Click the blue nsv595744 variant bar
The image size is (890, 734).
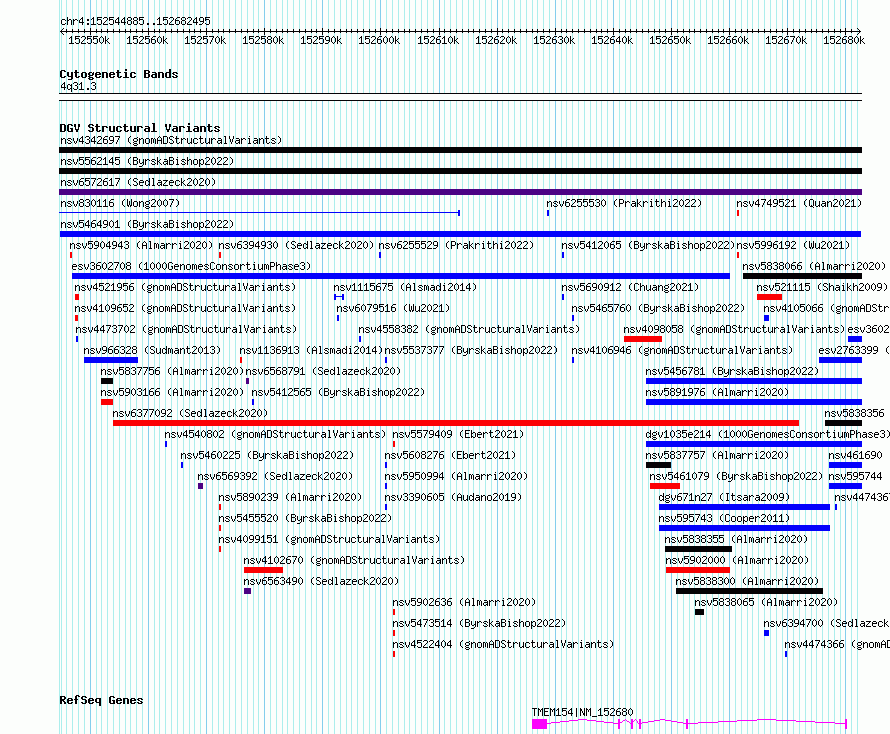(845, 486)
